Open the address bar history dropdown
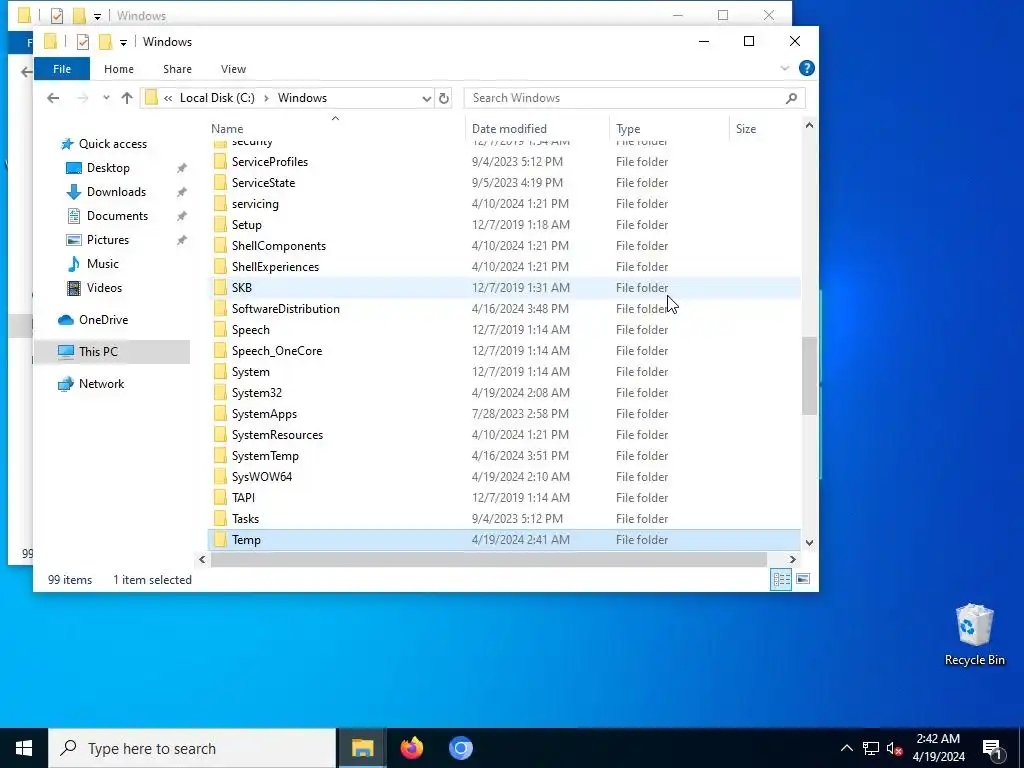 click(x=426, y=98)
